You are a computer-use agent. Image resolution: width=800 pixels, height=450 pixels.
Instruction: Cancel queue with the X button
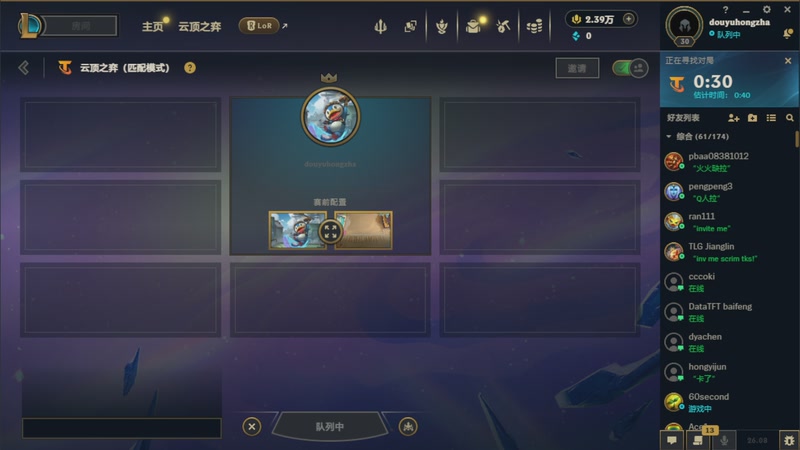(252, 427)
